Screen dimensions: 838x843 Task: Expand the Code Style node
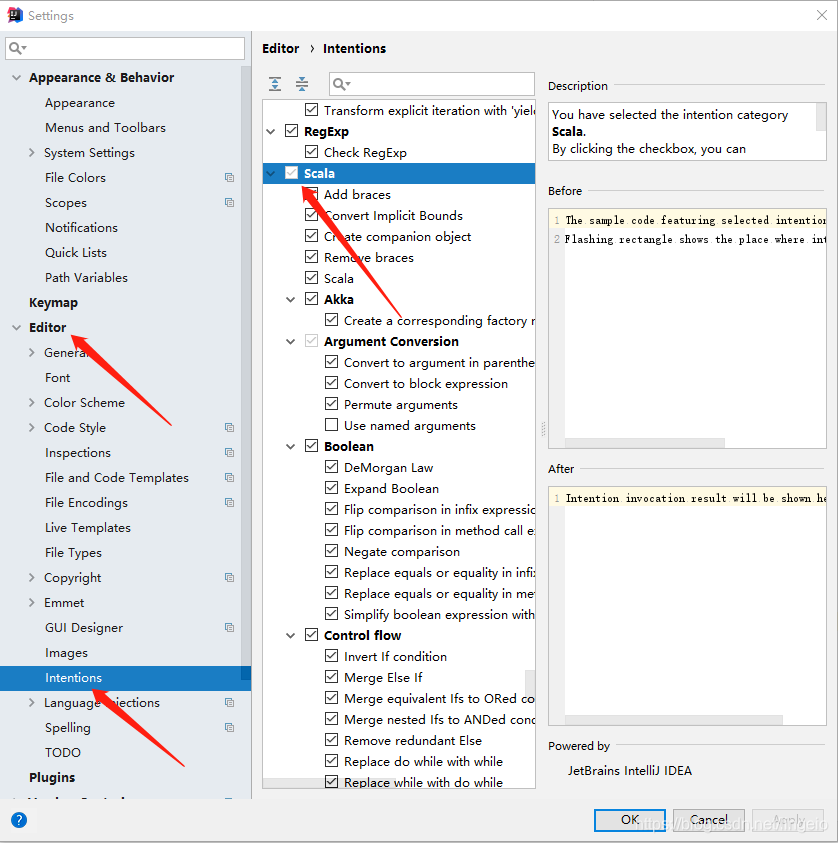pyautogui.click(x=32, y=427)
